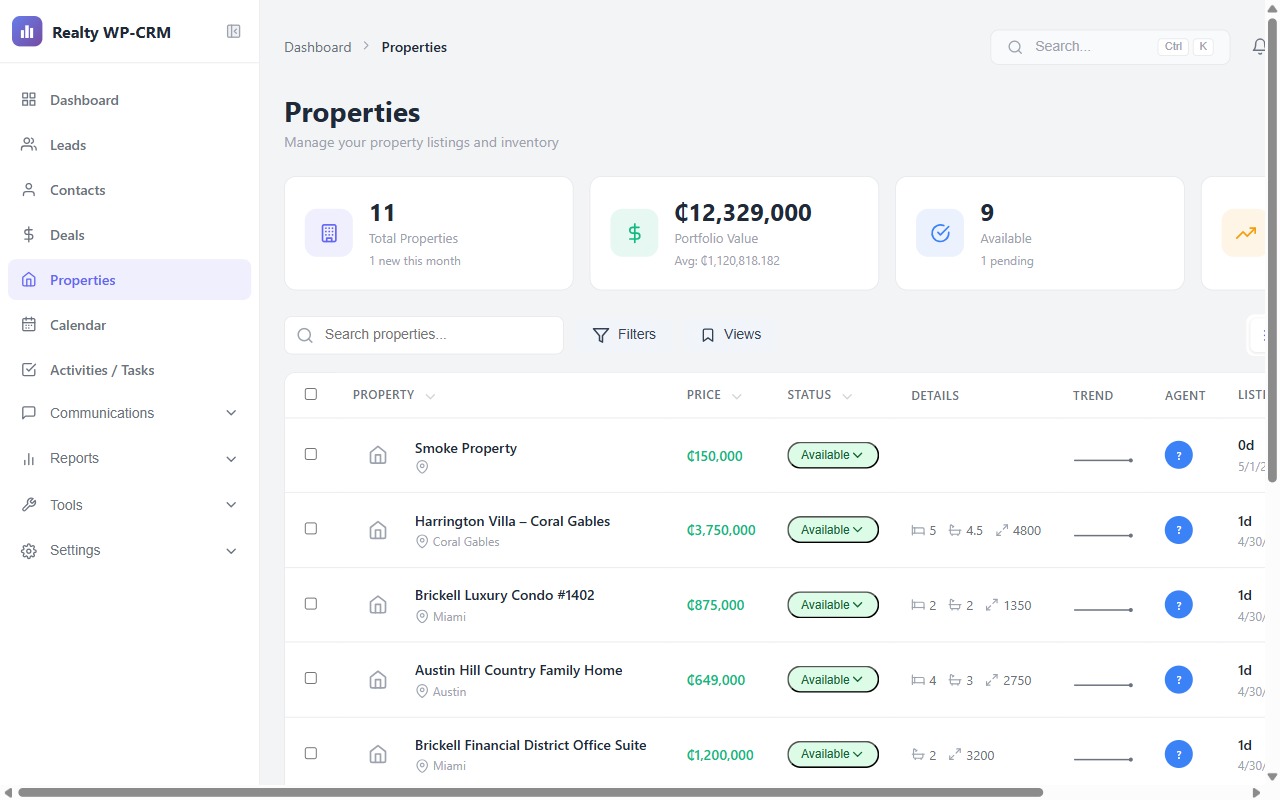Check the Austin Hill Country Family Home checkbox
This screenshot has height=800, width=1280.
311,678
